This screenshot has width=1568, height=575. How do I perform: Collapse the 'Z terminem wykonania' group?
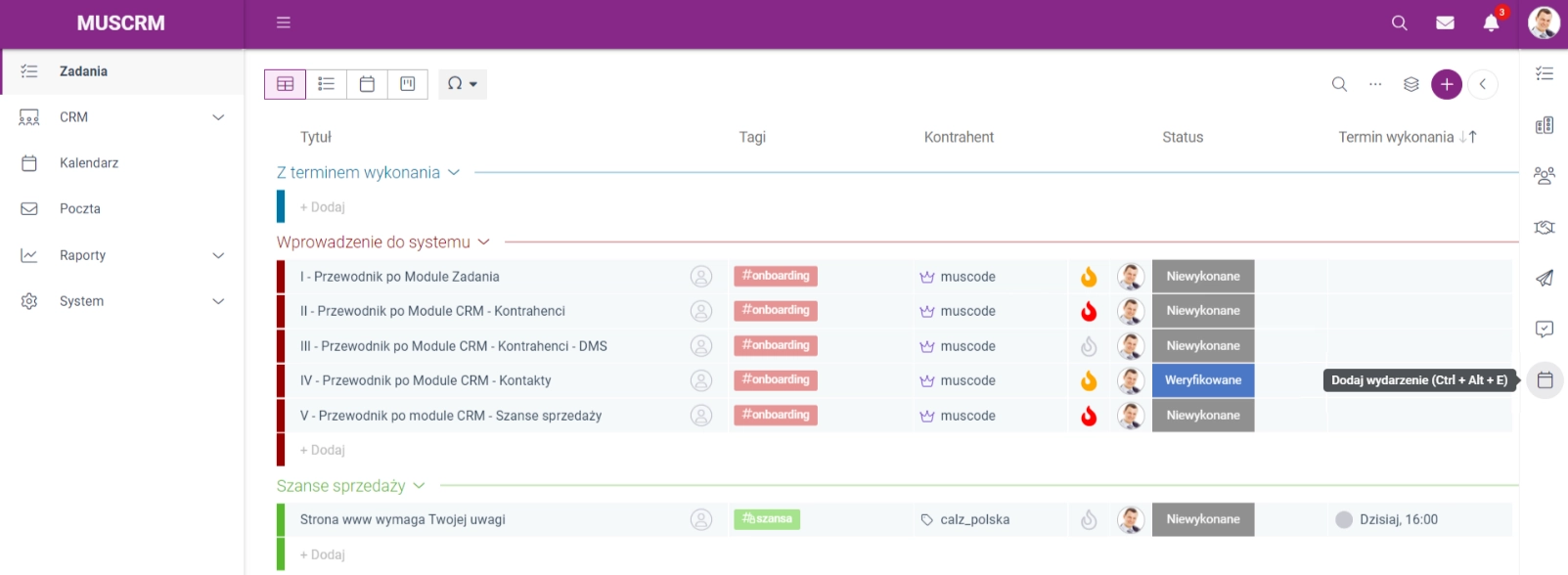tap(454, 172)
